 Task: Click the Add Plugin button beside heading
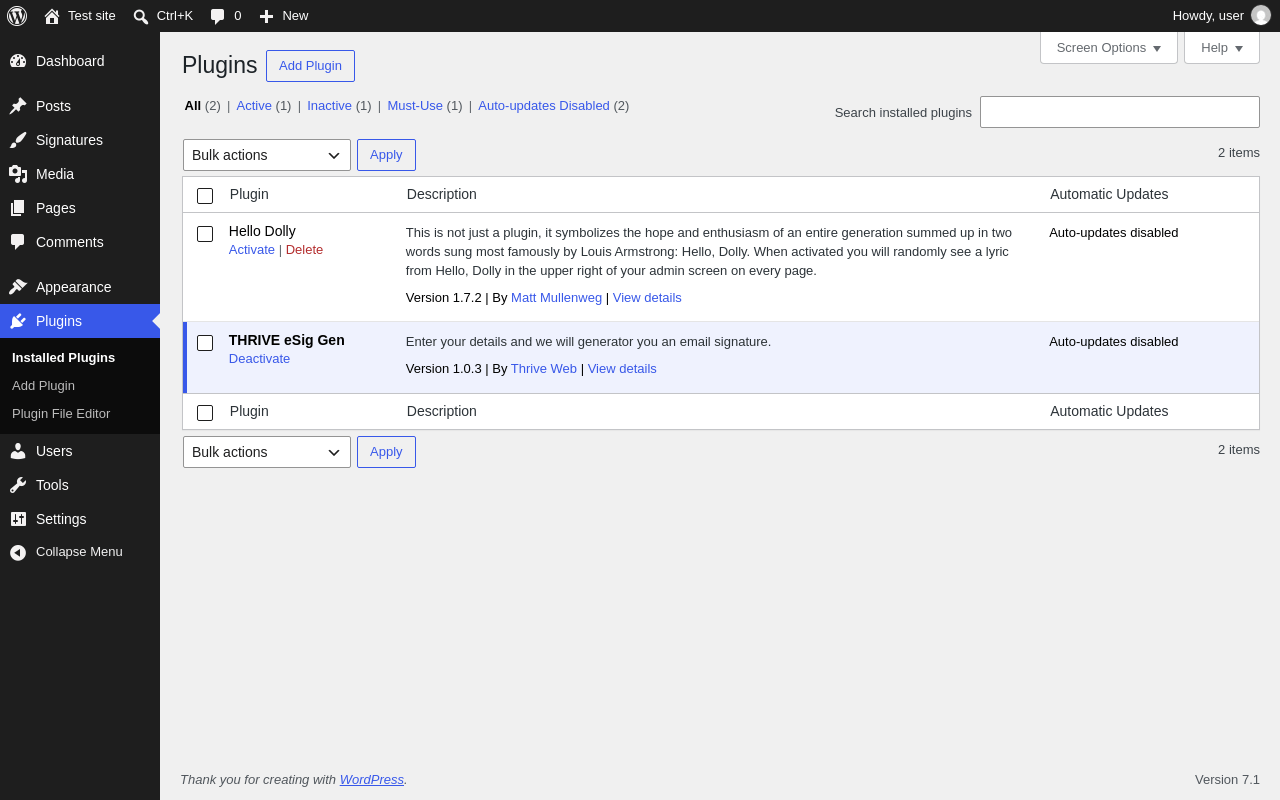(x=310, y=66)
